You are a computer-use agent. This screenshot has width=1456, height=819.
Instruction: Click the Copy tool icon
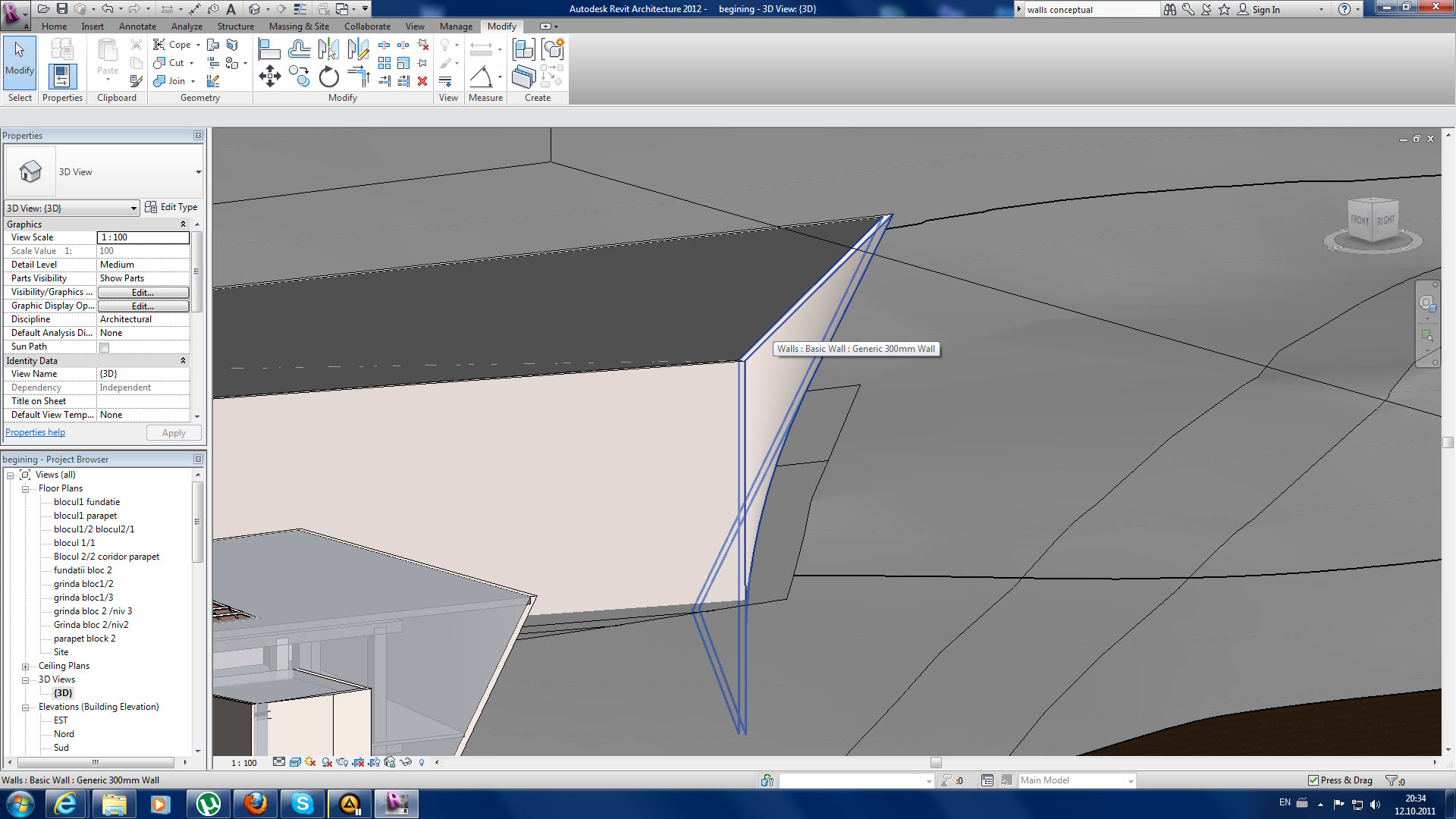(x=299, y=76)
